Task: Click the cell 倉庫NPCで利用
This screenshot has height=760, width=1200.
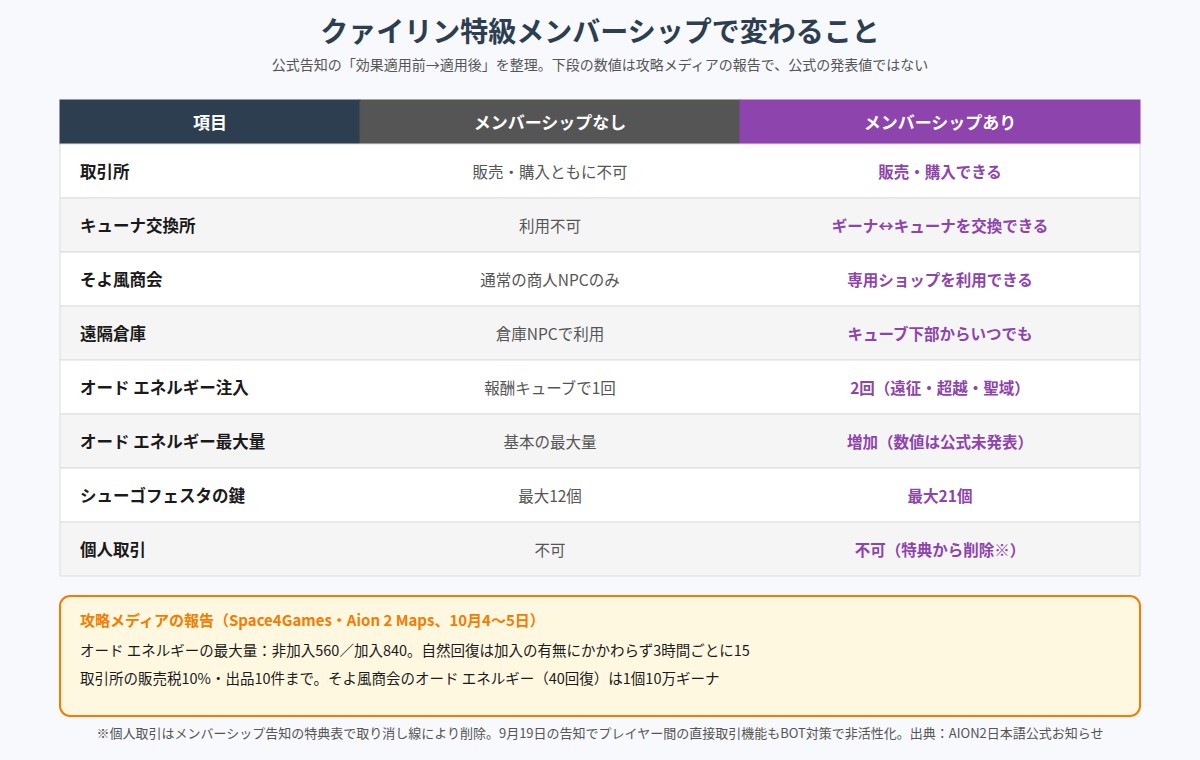Action: coord(550,334)
